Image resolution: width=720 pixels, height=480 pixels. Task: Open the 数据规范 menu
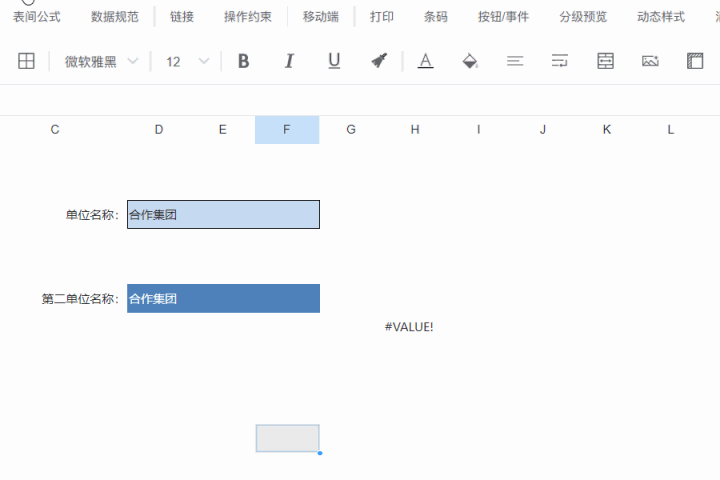pos(114,17)
